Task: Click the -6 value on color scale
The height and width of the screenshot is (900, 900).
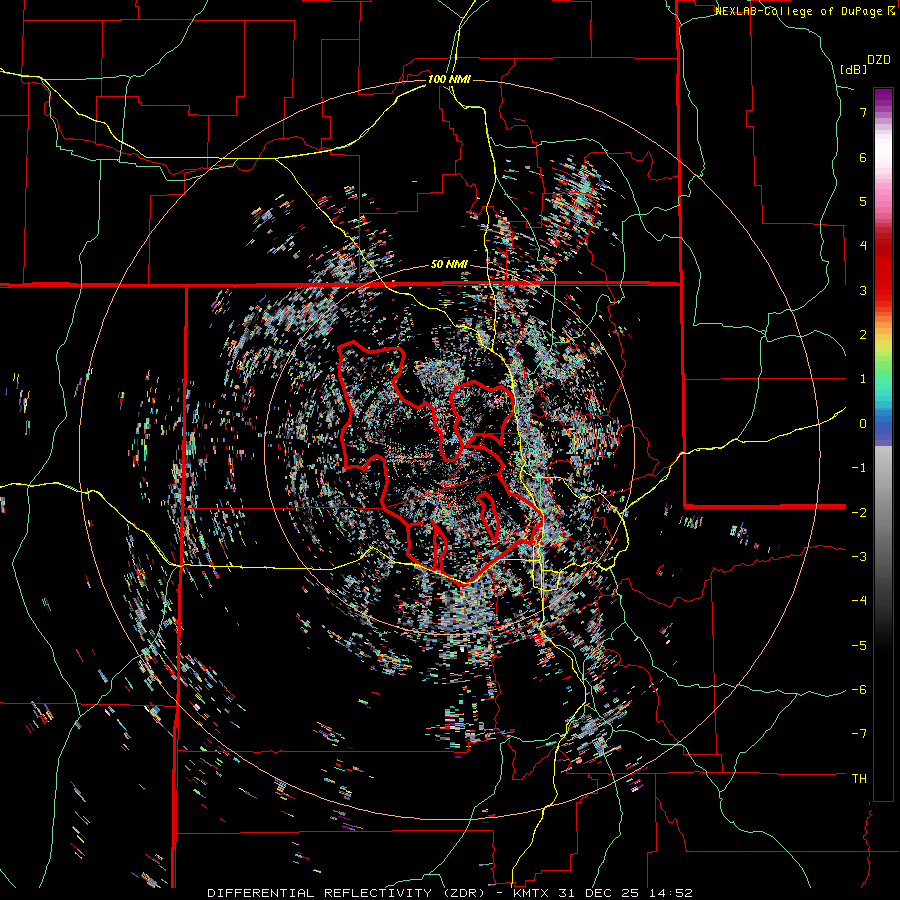Action: coord(859,690)
